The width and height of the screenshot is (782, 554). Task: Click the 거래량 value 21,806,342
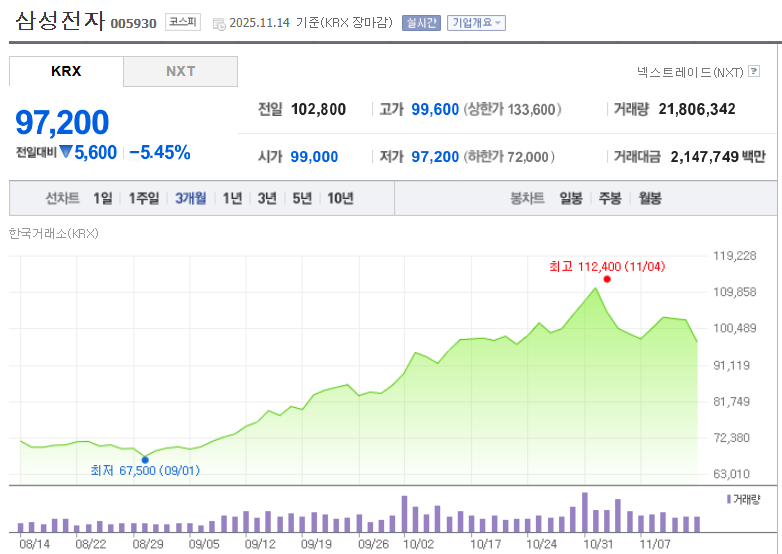point(697,109)
